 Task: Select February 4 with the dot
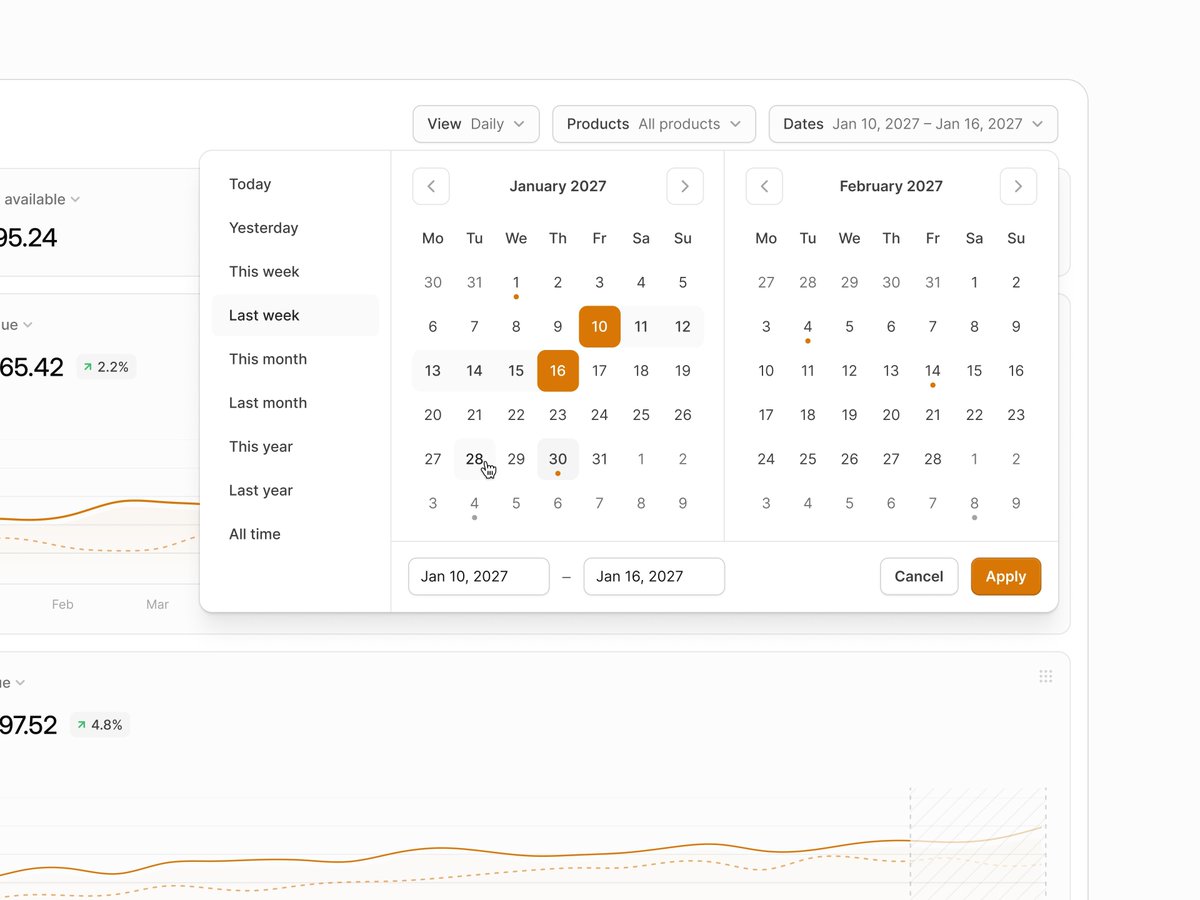(808, 327)
